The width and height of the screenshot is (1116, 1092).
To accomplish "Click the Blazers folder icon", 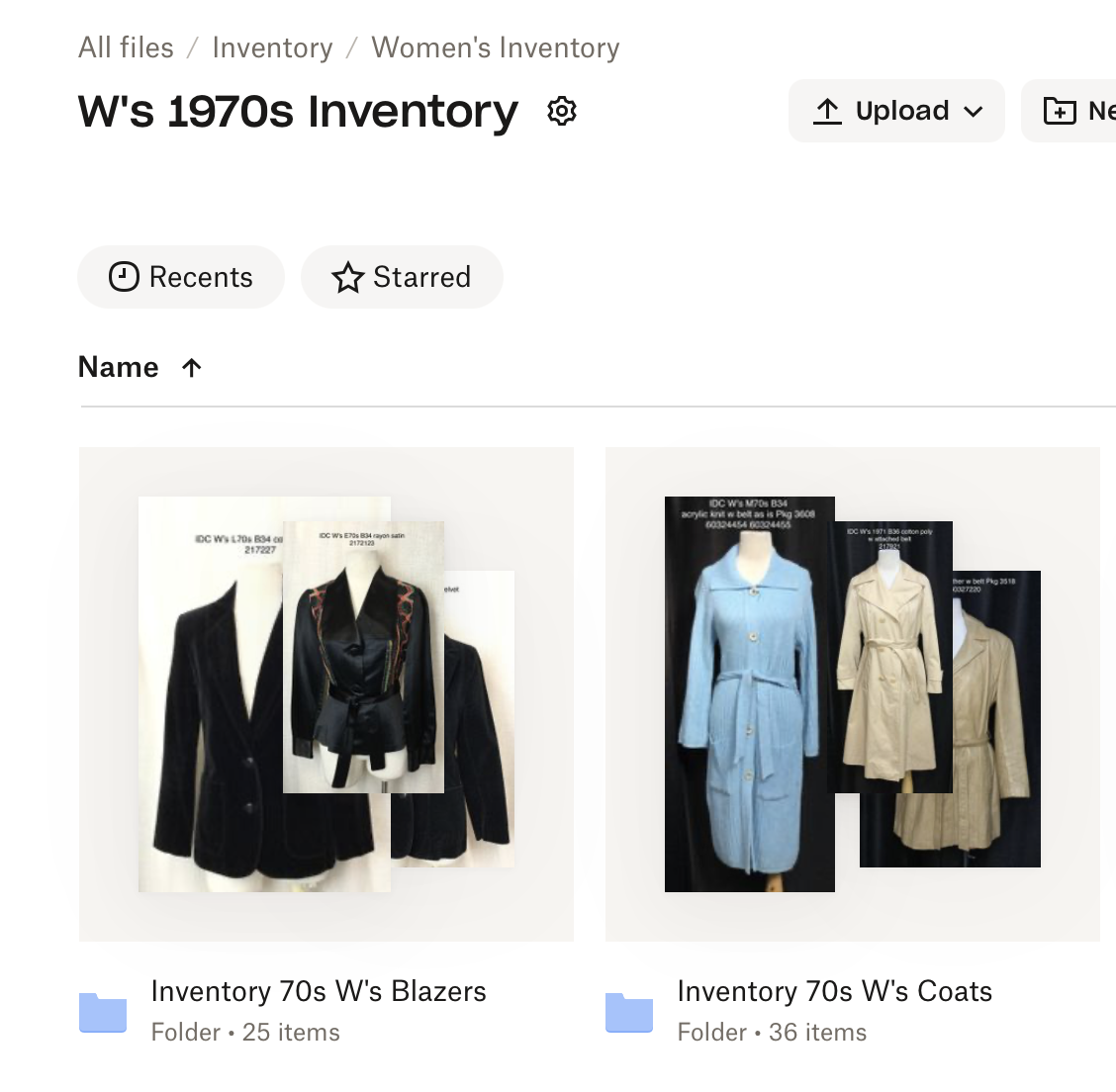I will pos(103,1011).
